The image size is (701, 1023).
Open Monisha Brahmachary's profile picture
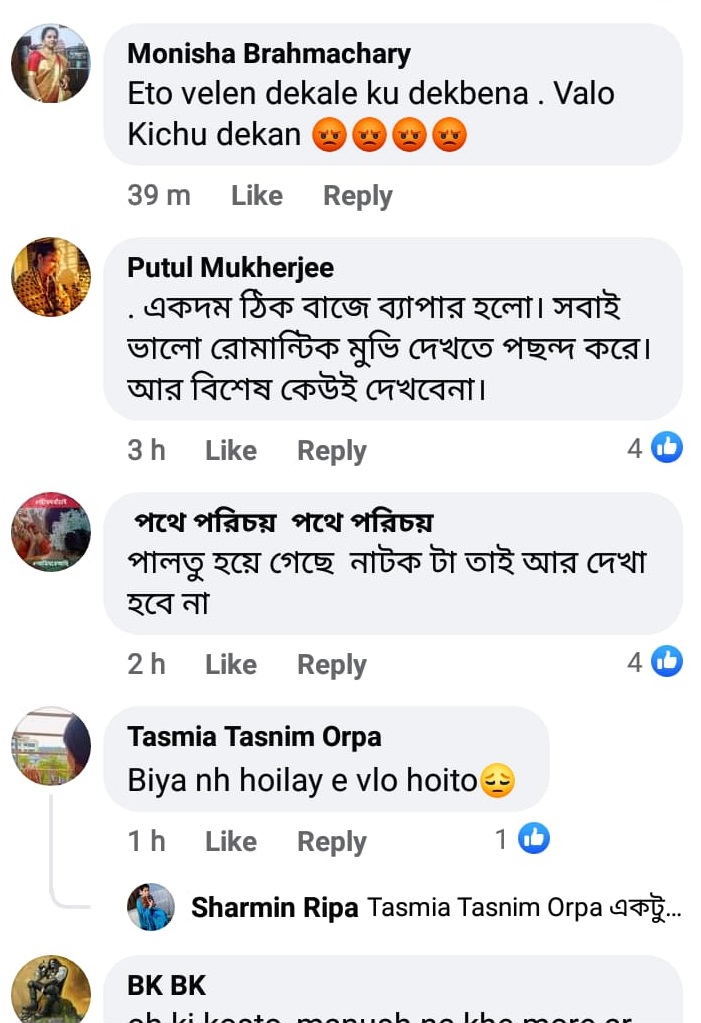pyautogui.click(x=51, y=64)
